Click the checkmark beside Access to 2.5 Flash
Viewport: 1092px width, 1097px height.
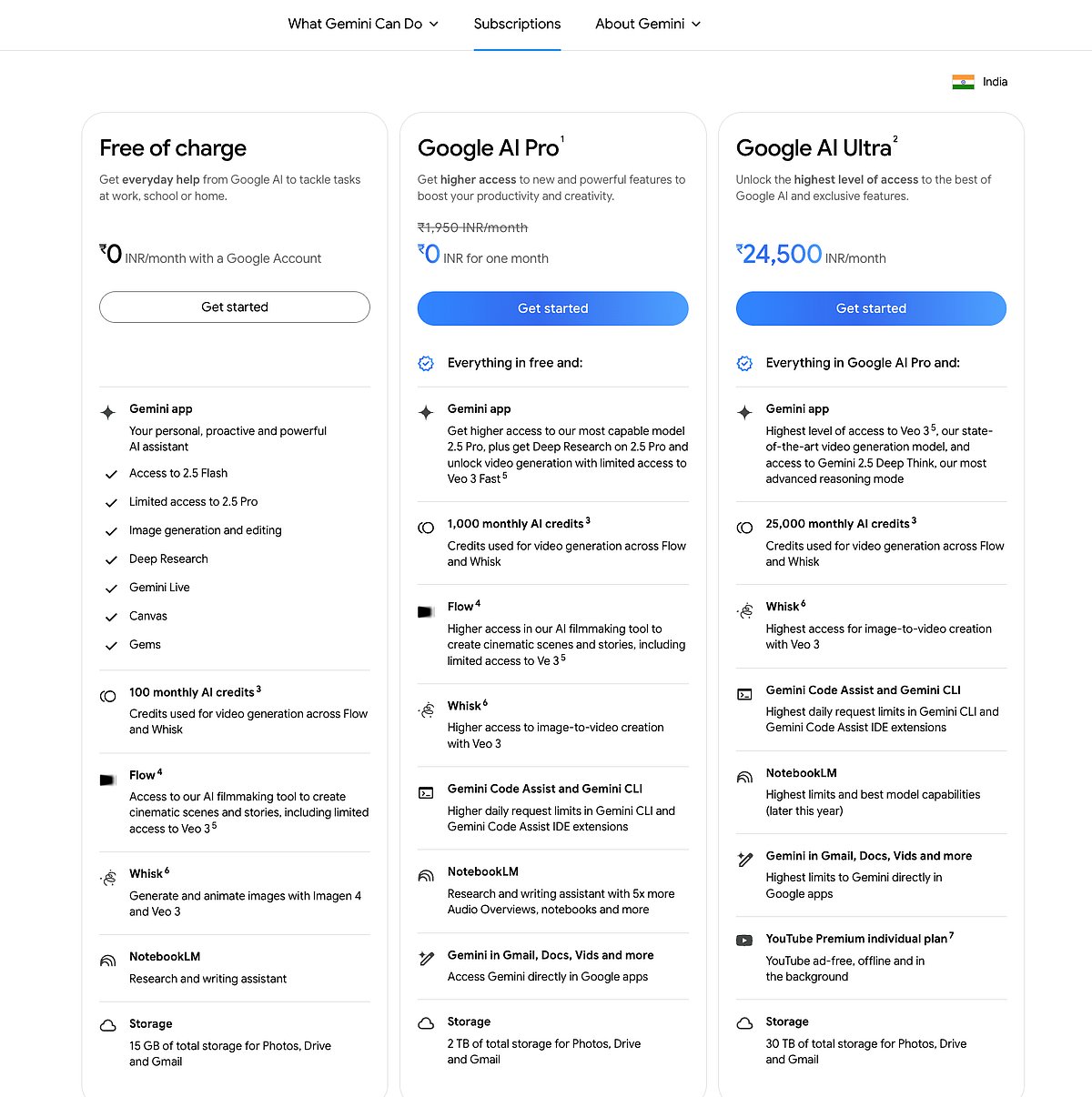coord(111,474)
